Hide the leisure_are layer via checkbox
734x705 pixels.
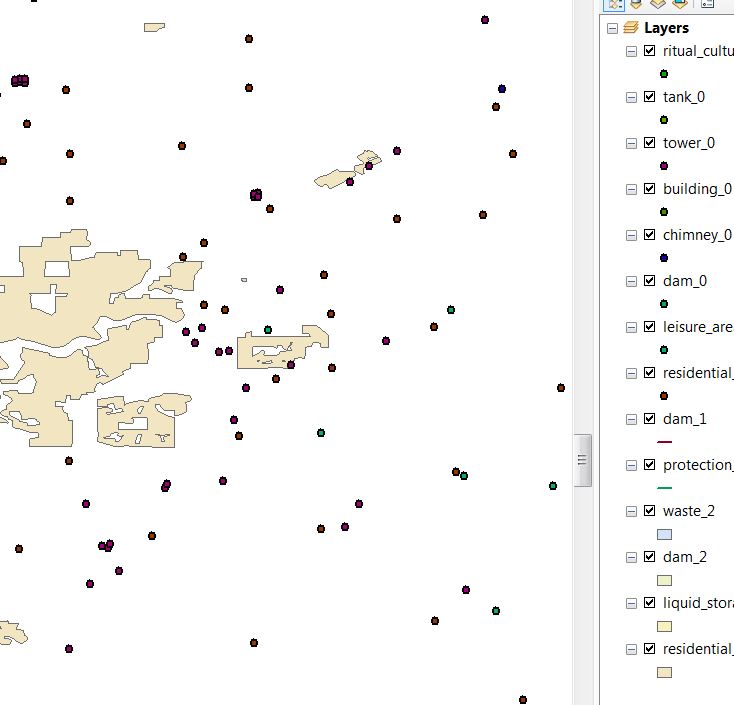649,326
